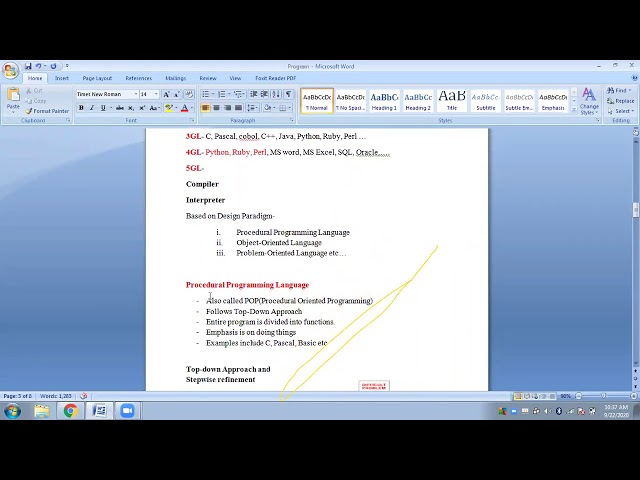Paste clipboard contents

coord(13,100)
